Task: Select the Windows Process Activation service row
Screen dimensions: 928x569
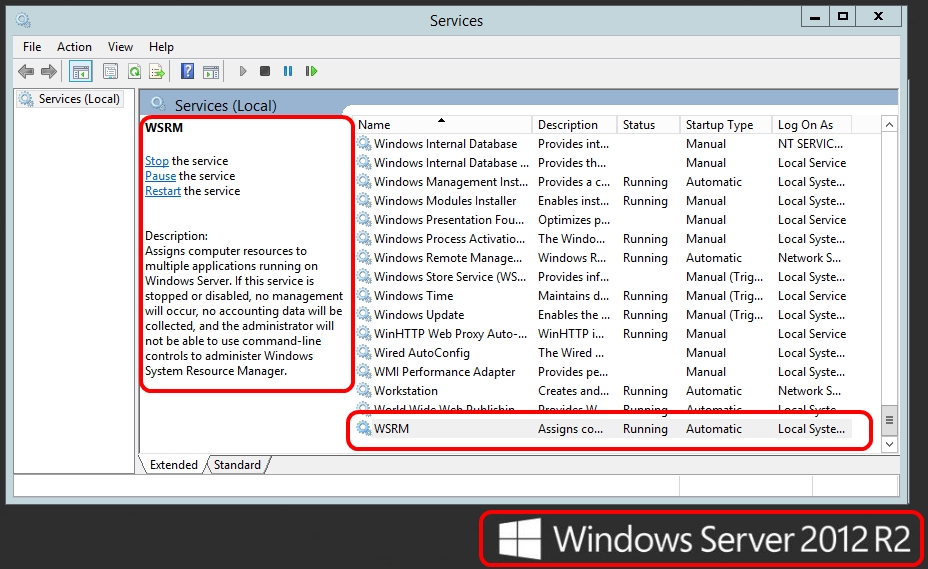Action: click(603, 239)
